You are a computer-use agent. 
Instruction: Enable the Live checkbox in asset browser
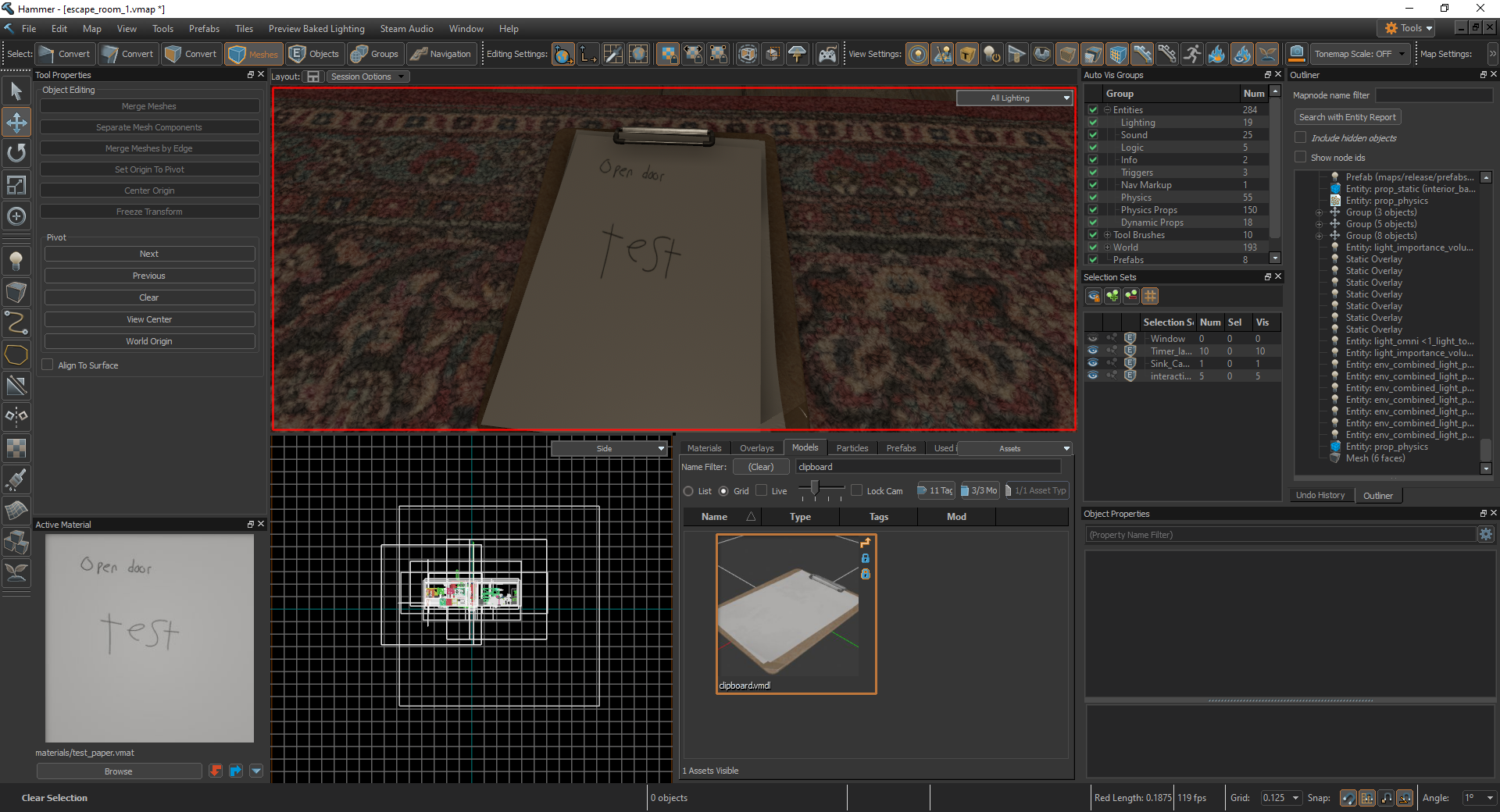coord(762,490)
